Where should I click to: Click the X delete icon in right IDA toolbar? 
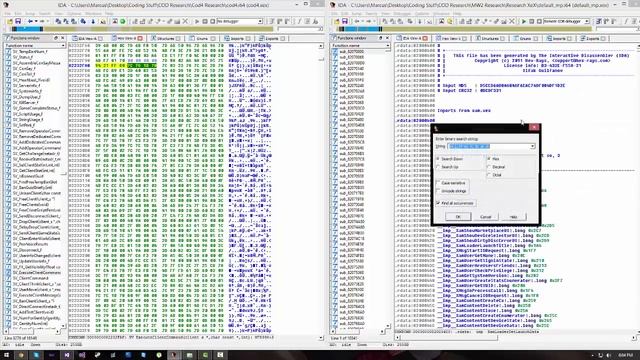[x=512, y=21]
